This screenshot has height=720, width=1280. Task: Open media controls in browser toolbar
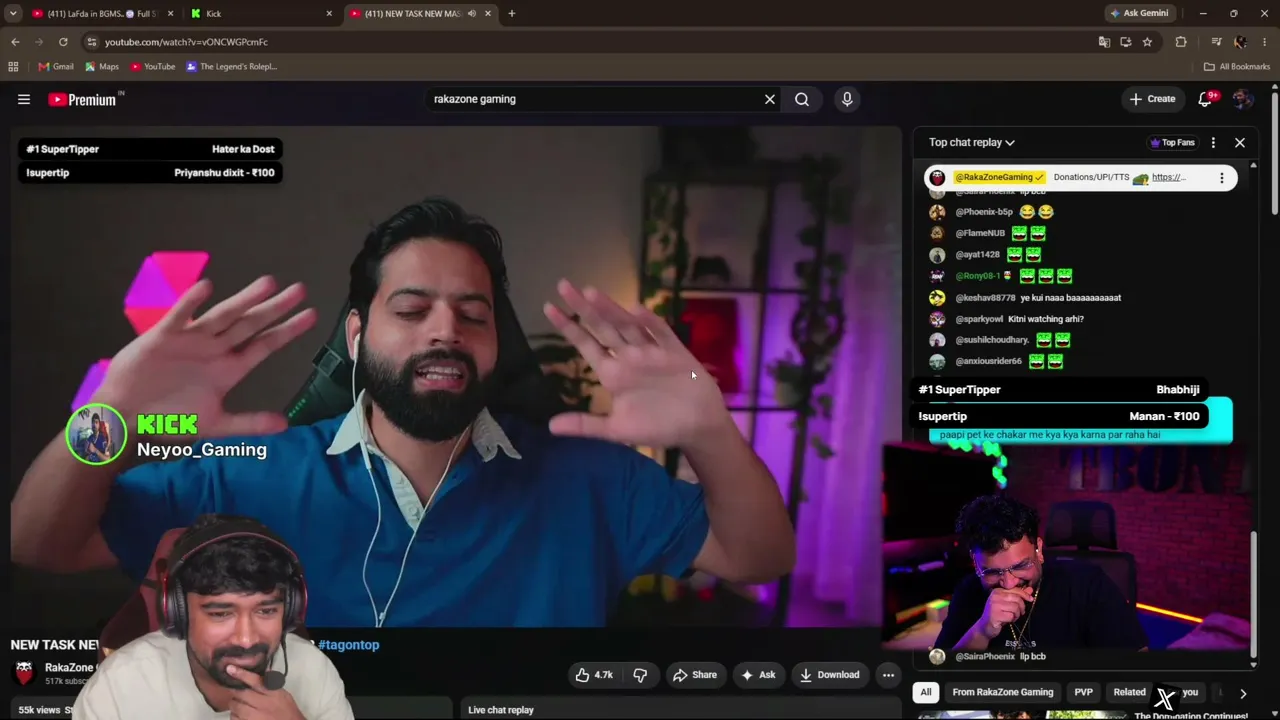(1216, 42)
